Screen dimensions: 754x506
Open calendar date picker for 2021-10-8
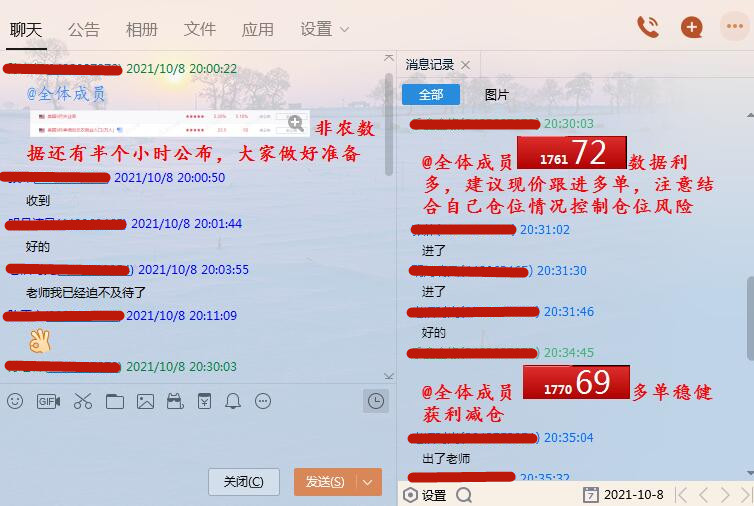pos(590,494)
